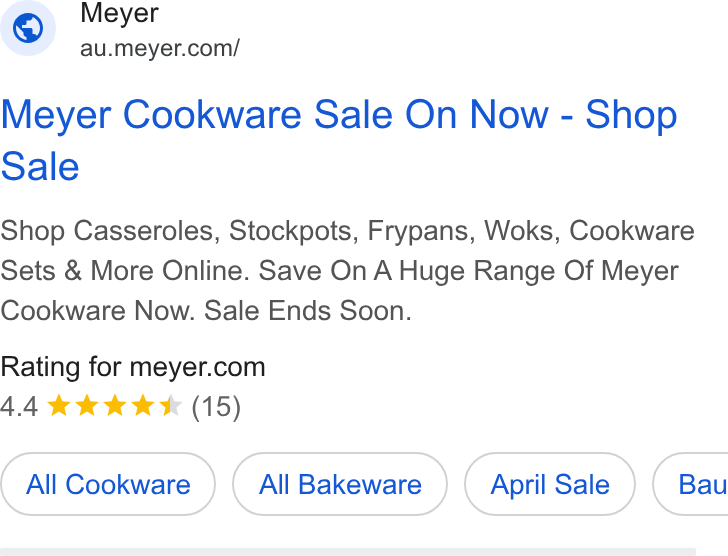
Task: Click the 'Shop Casseroles, Stockpots' description line
Action: pyautogui.click(x=347, y=231)
